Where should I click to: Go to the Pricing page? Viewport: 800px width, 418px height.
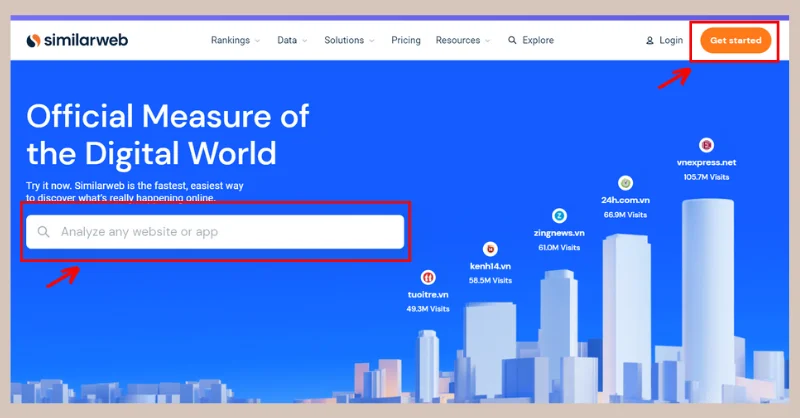point(406,40)
